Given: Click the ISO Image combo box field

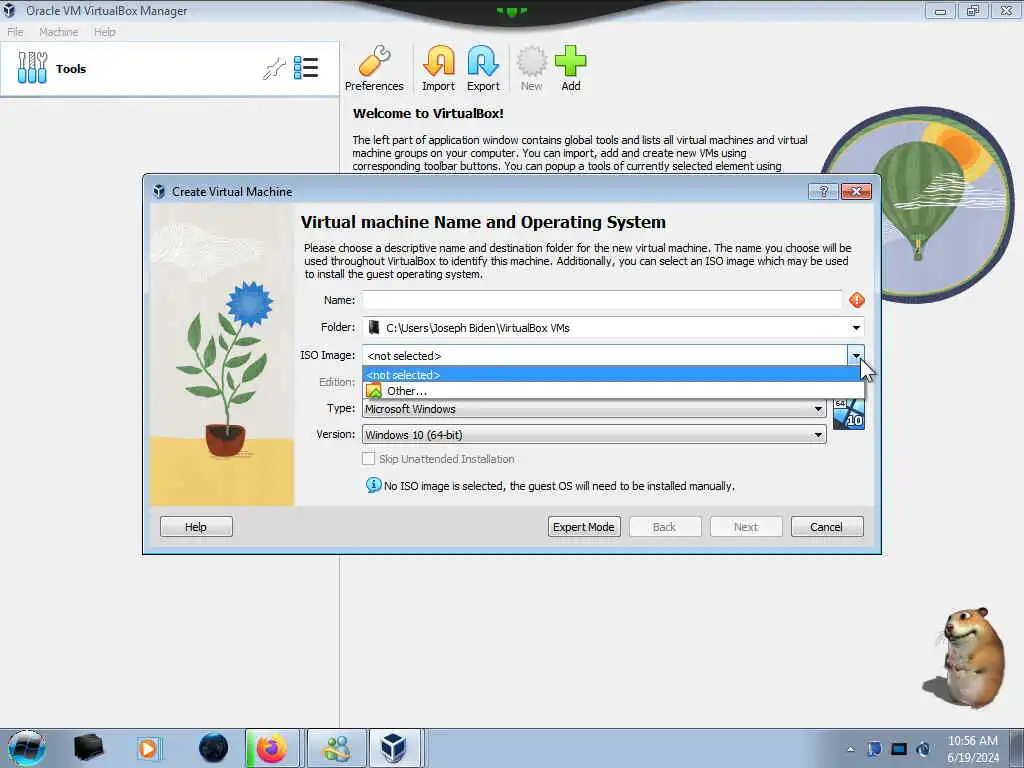Looking at the screenshot, I should pos(605,355).
